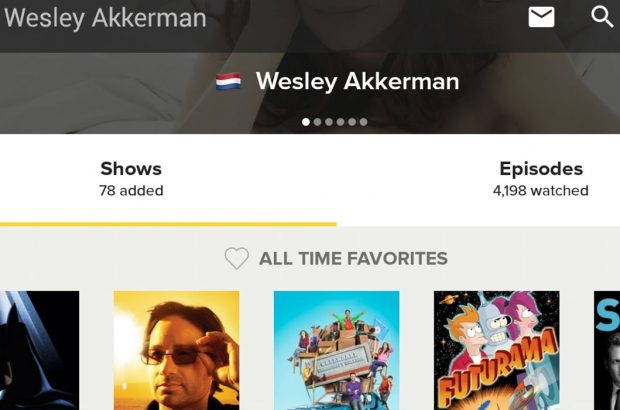Screen dimensions: 620x410
Task: Open the messages envelope icon
Action: pos(541,17)
